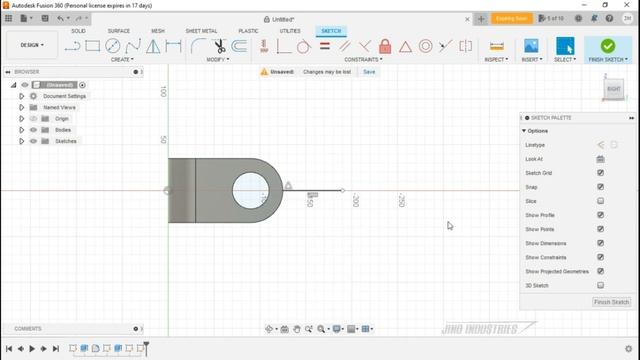Viewport: 640px width, 360px height.
Task: Apply Fix/Unfix lock constraint
Action: point(385,46)
